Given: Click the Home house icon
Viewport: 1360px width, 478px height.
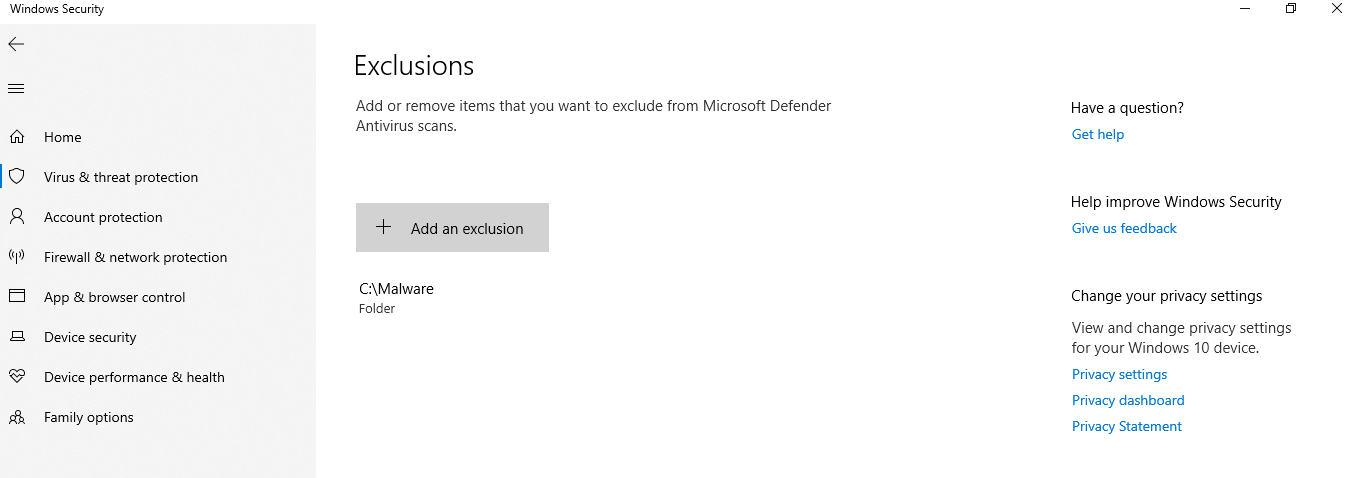Looking at the screenshot, I should pos(16,137).
